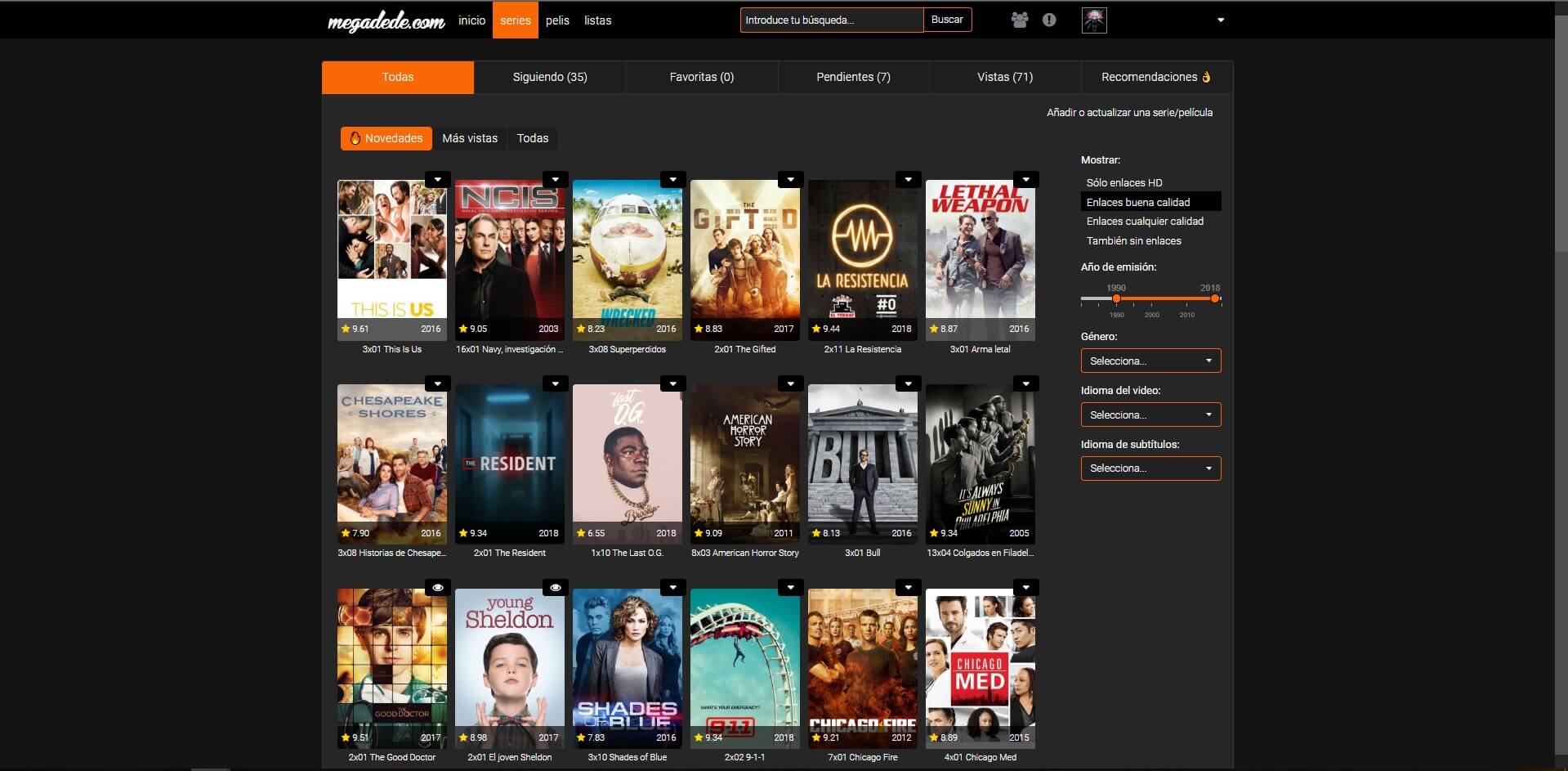Open the alert notifications icon
Image resolution: width=1568 pixels, height=771 pixels.
tap(1049, 20)
